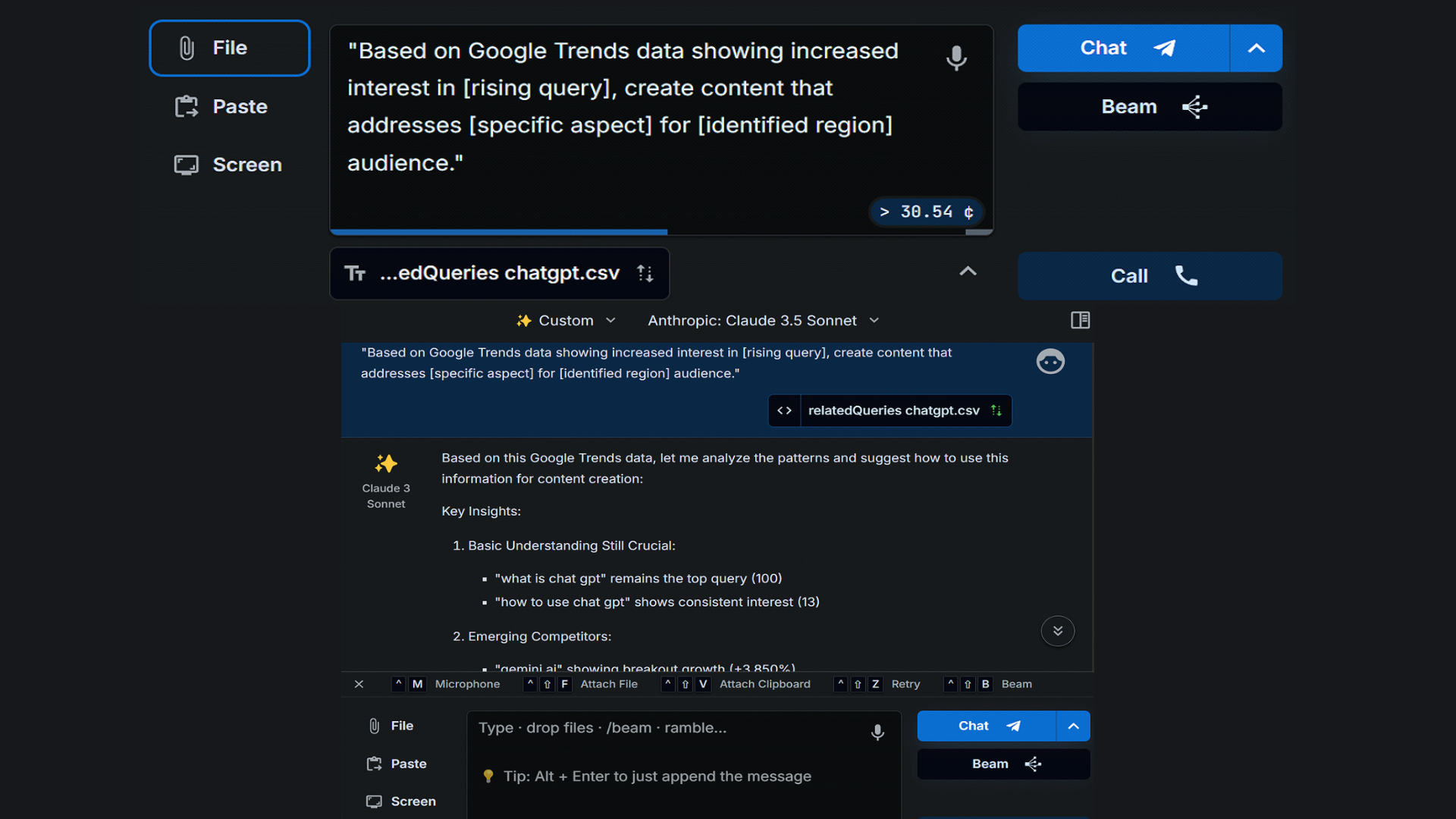Click the blue progress bar under prompt box

pos(498,232)
